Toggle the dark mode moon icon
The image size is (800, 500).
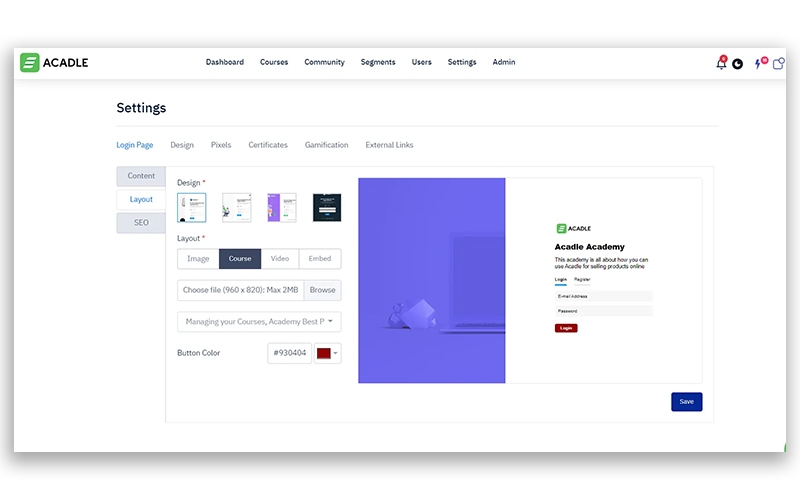(737, 64)
